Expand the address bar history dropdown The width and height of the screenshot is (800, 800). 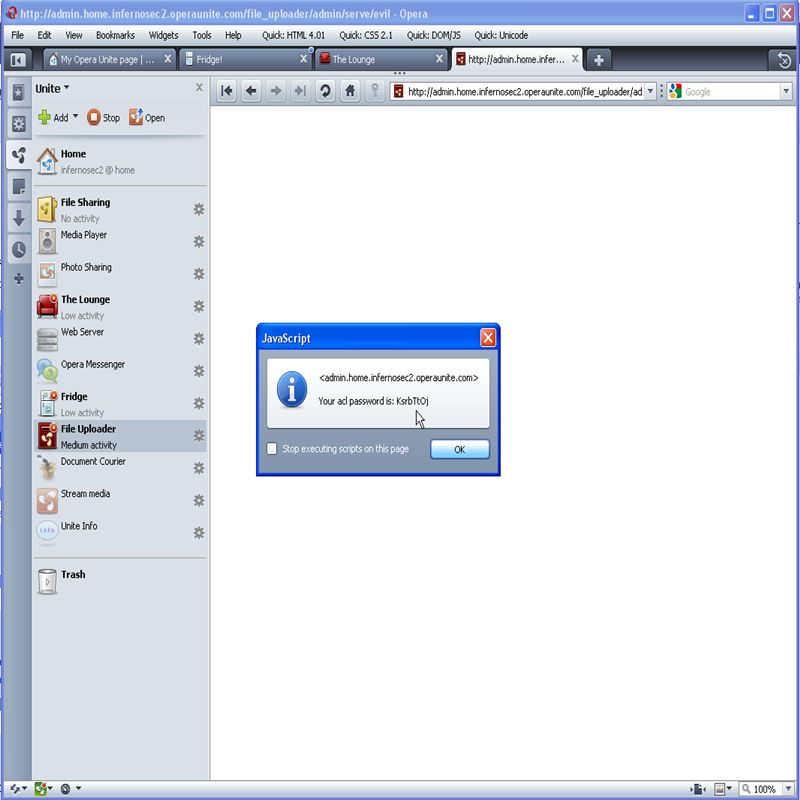click(x=650, y=92)
